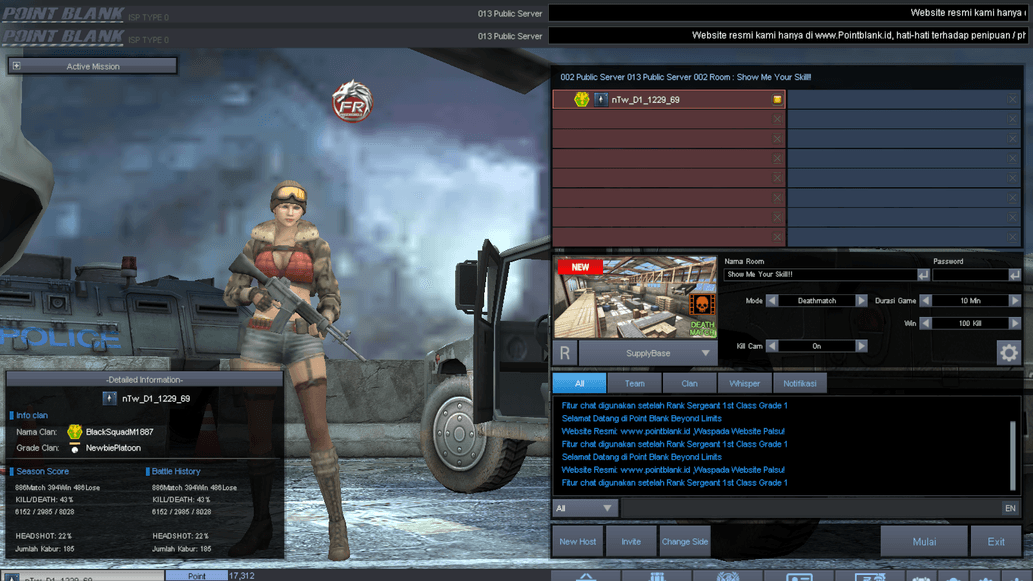1033x581 pixels.
Task: Toggle Kill Cam using left arrow
Action: [771, 346]
